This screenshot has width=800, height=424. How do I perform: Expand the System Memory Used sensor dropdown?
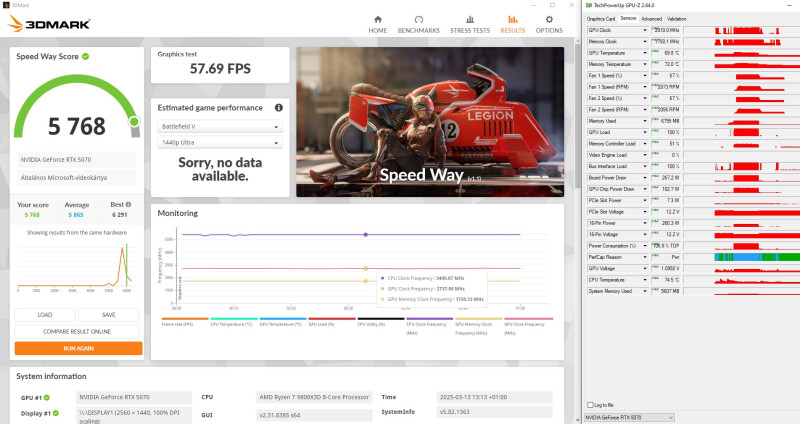(x=645, y=291)
